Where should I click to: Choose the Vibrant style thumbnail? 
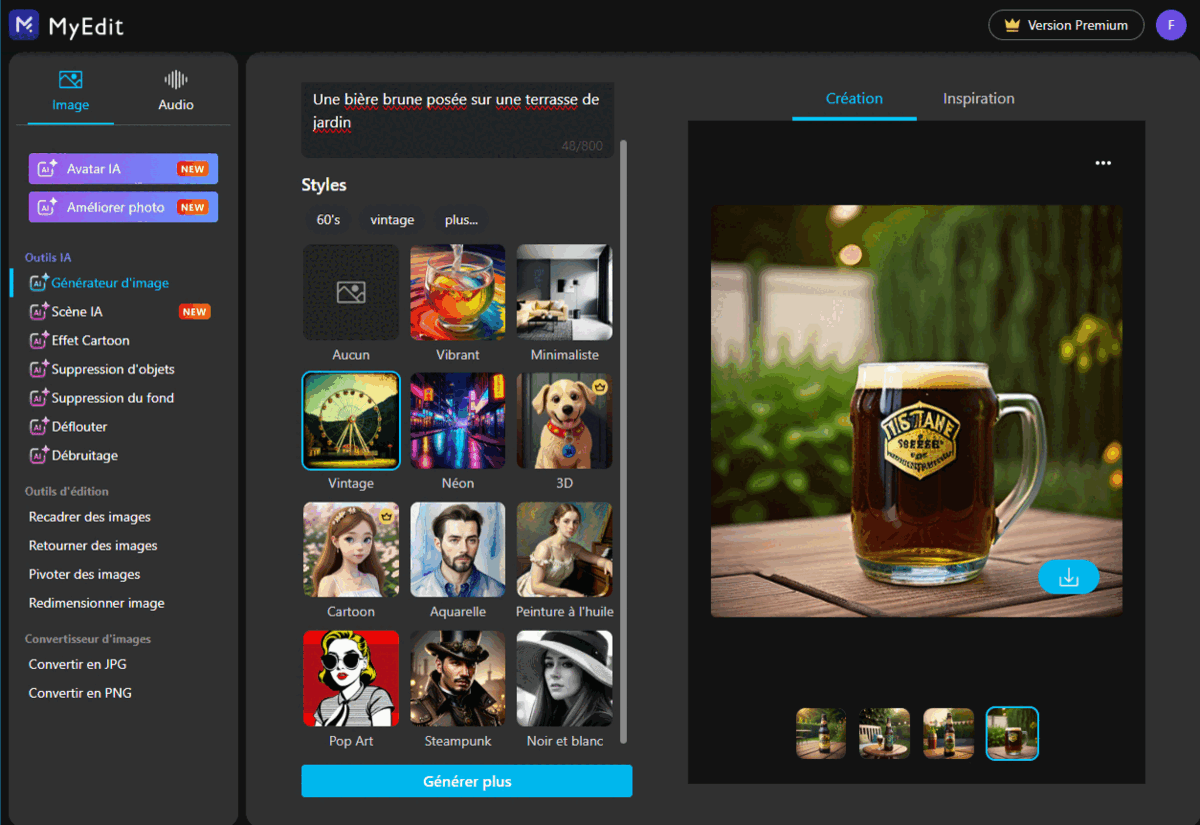coord(458,292)
